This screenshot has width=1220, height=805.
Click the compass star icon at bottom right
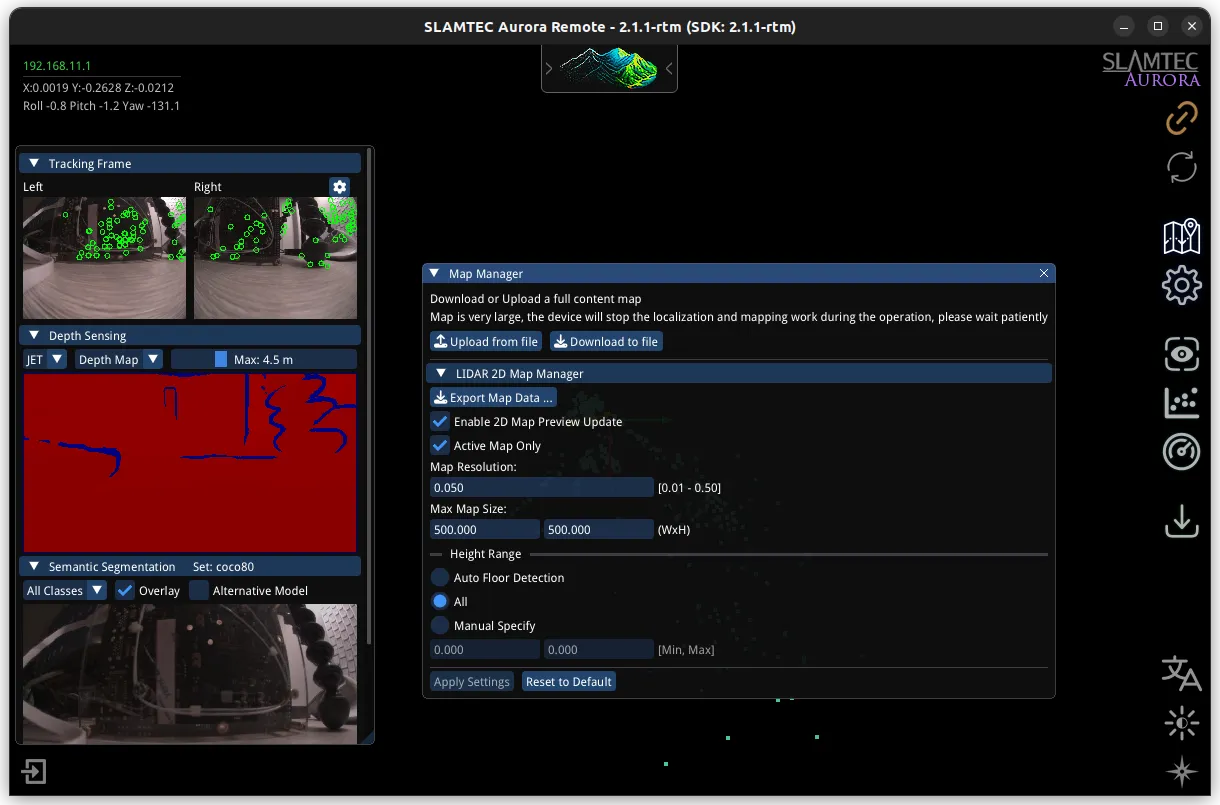[x=1182, y=772]
